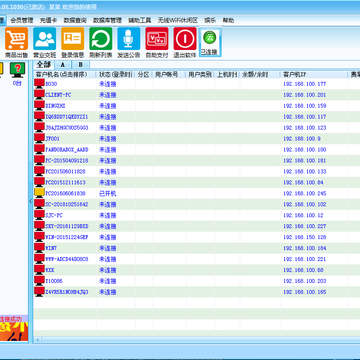Click the 客户机IP column header
The image size is (360, 360).
pos(314,74)
